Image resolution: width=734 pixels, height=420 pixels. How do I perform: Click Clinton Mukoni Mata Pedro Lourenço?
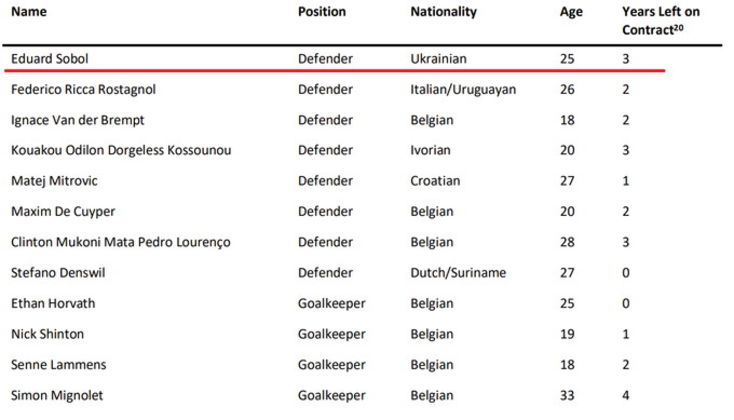point(121,243)
